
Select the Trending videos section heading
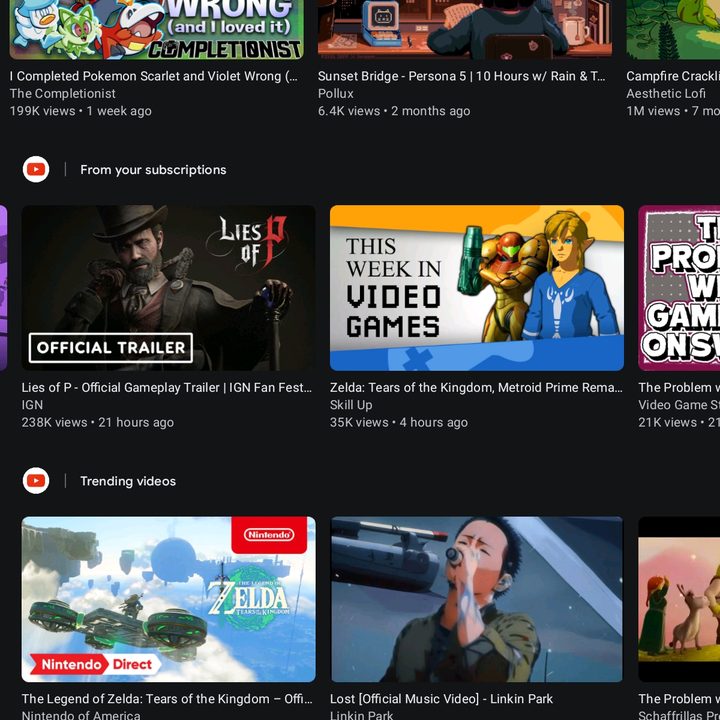[x=128, y=481]
